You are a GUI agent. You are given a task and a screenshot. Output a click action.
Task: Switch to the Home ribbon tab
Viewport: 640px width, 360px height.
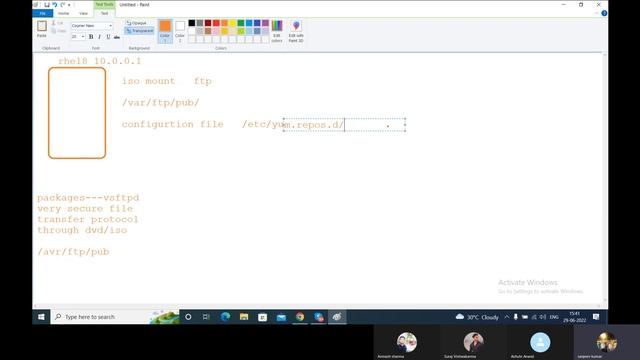pos(63,13)
